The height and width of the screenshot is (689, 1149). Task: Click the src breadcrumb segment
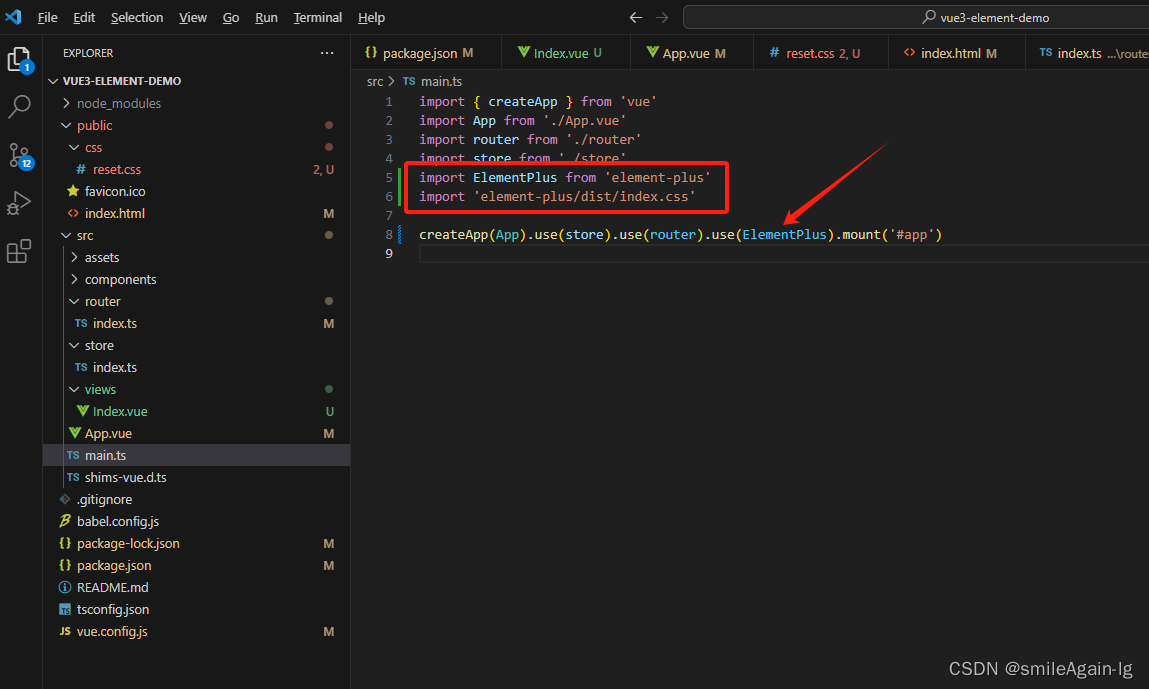(375, 81)
